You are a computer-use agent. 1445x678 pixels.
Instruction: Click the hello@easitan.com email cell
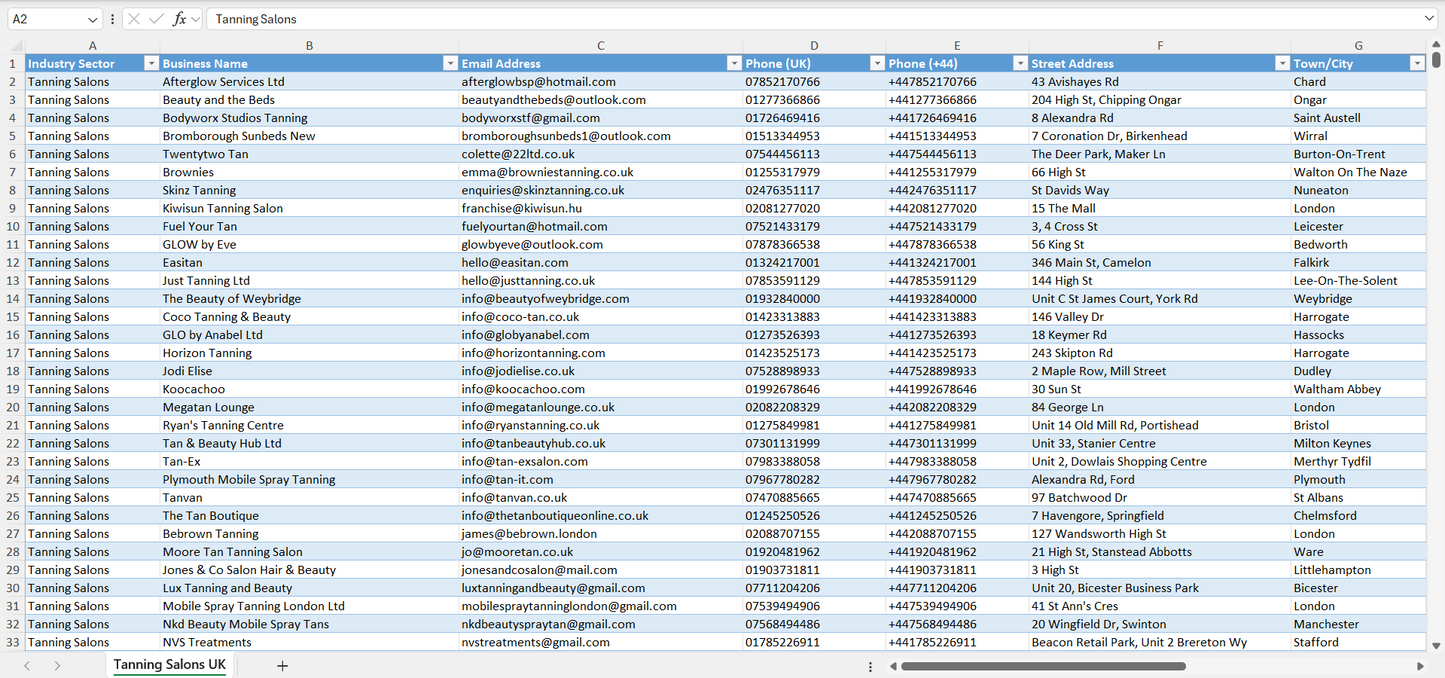(601, 262)
